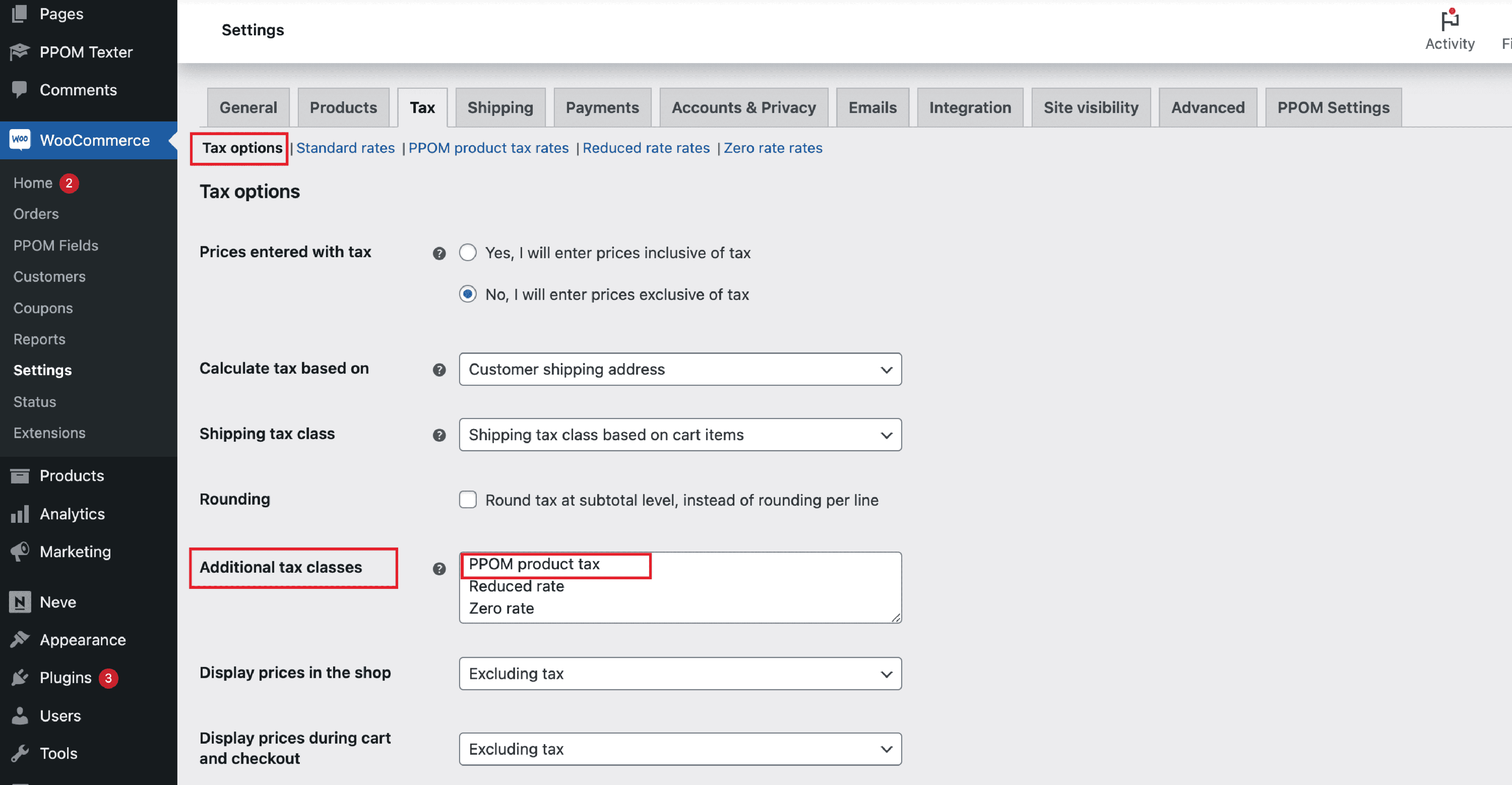Click the help icon for Shipping tax class
1512x785 pixels.
[x=439, y=435]
